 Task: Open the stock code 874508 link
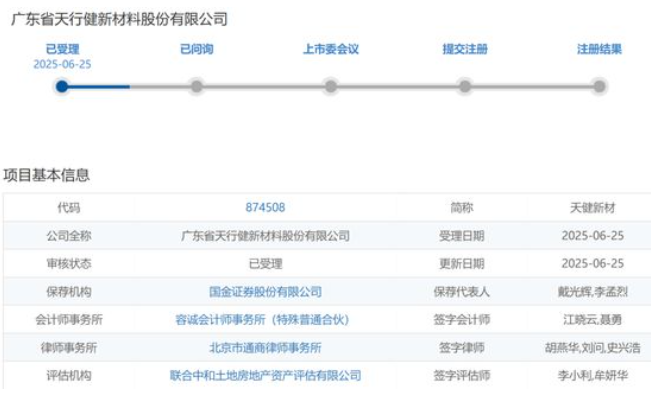265,207
